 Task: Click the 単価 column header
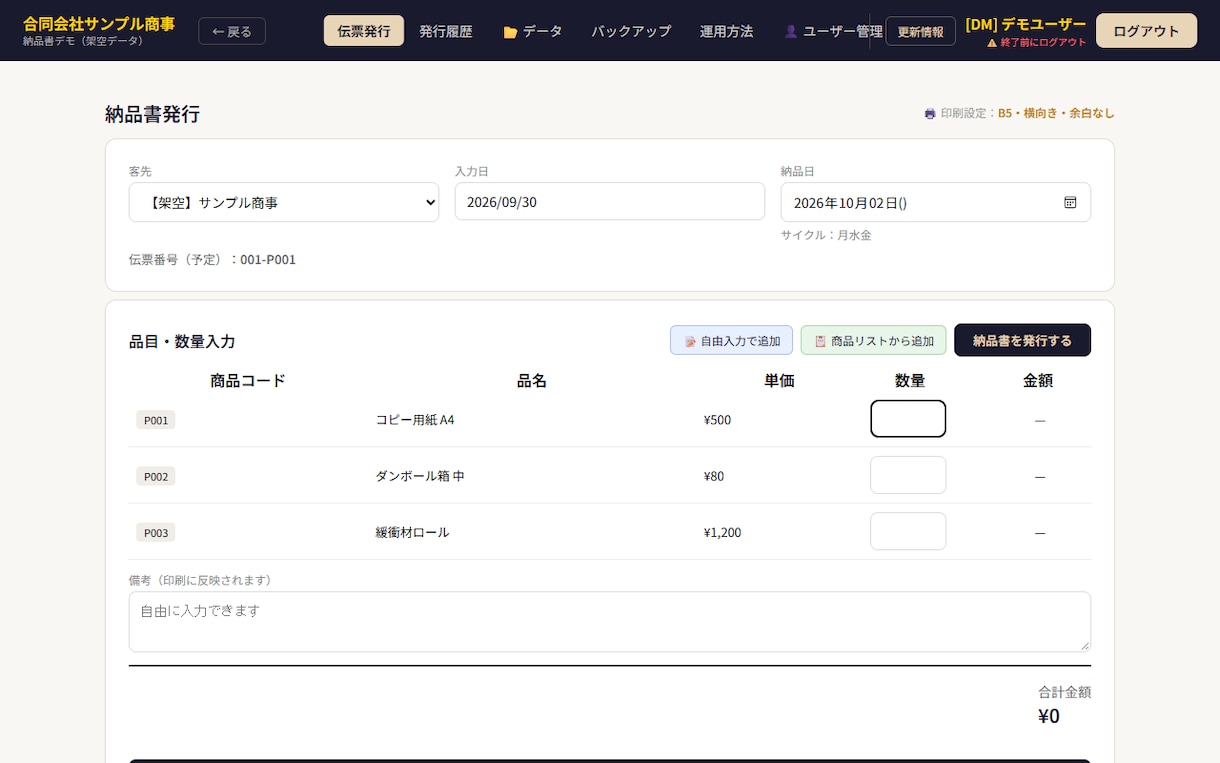tap(780, 380)
